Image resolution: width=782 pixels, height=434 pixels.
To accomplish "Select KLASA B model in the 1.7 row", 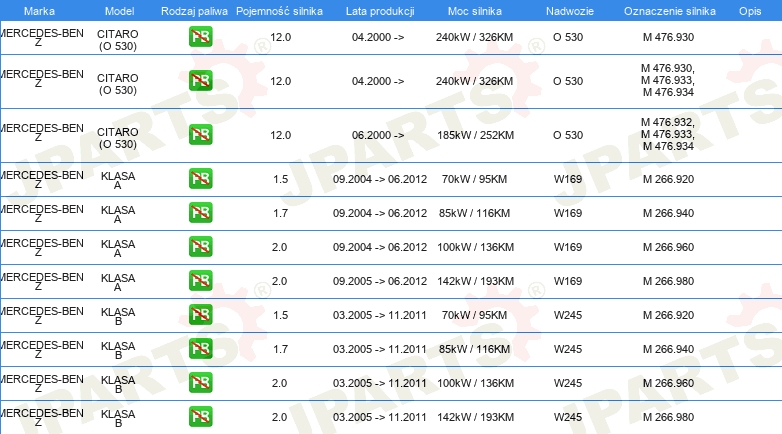I will click(118, 350).
